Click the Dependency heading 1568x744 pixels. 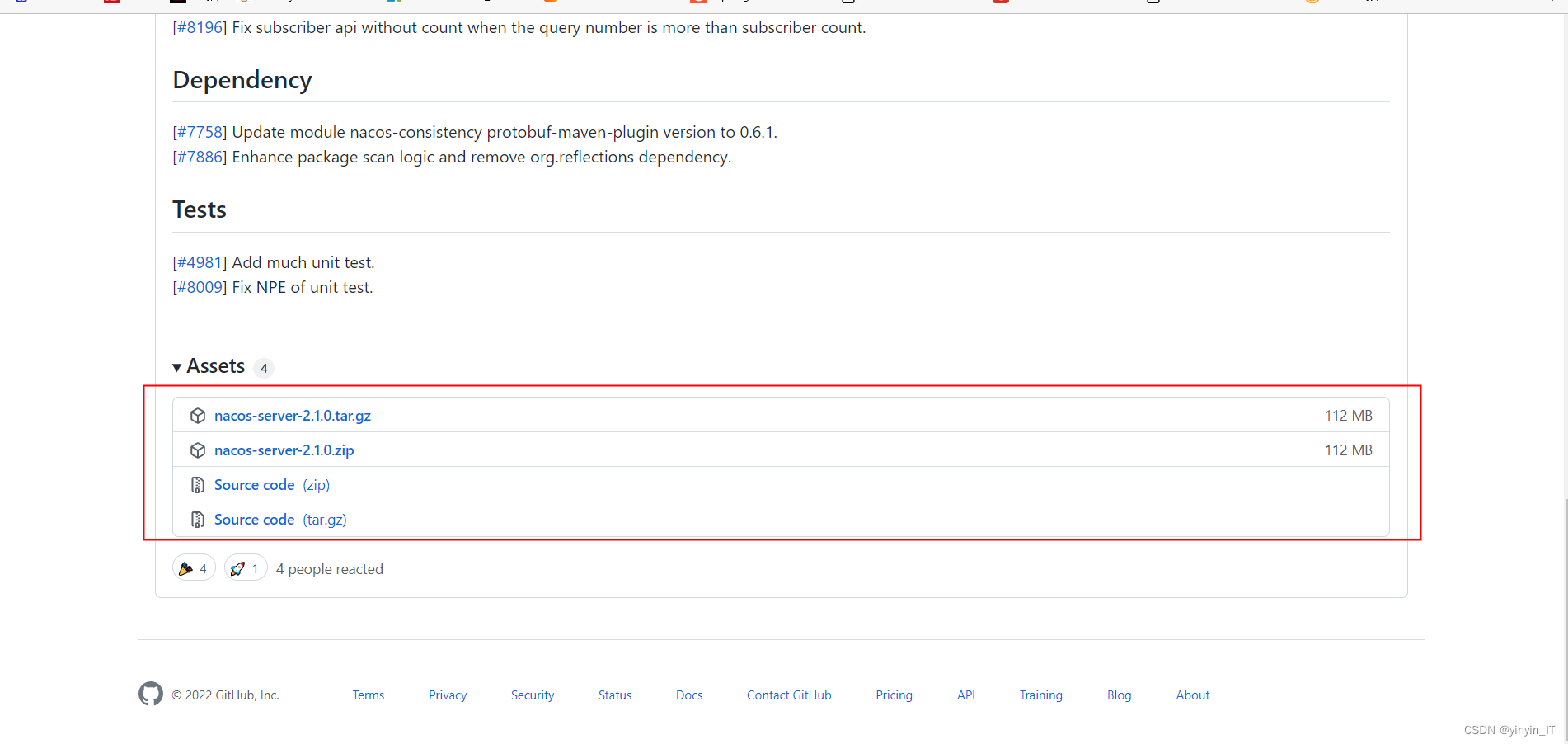click(242, 80)
